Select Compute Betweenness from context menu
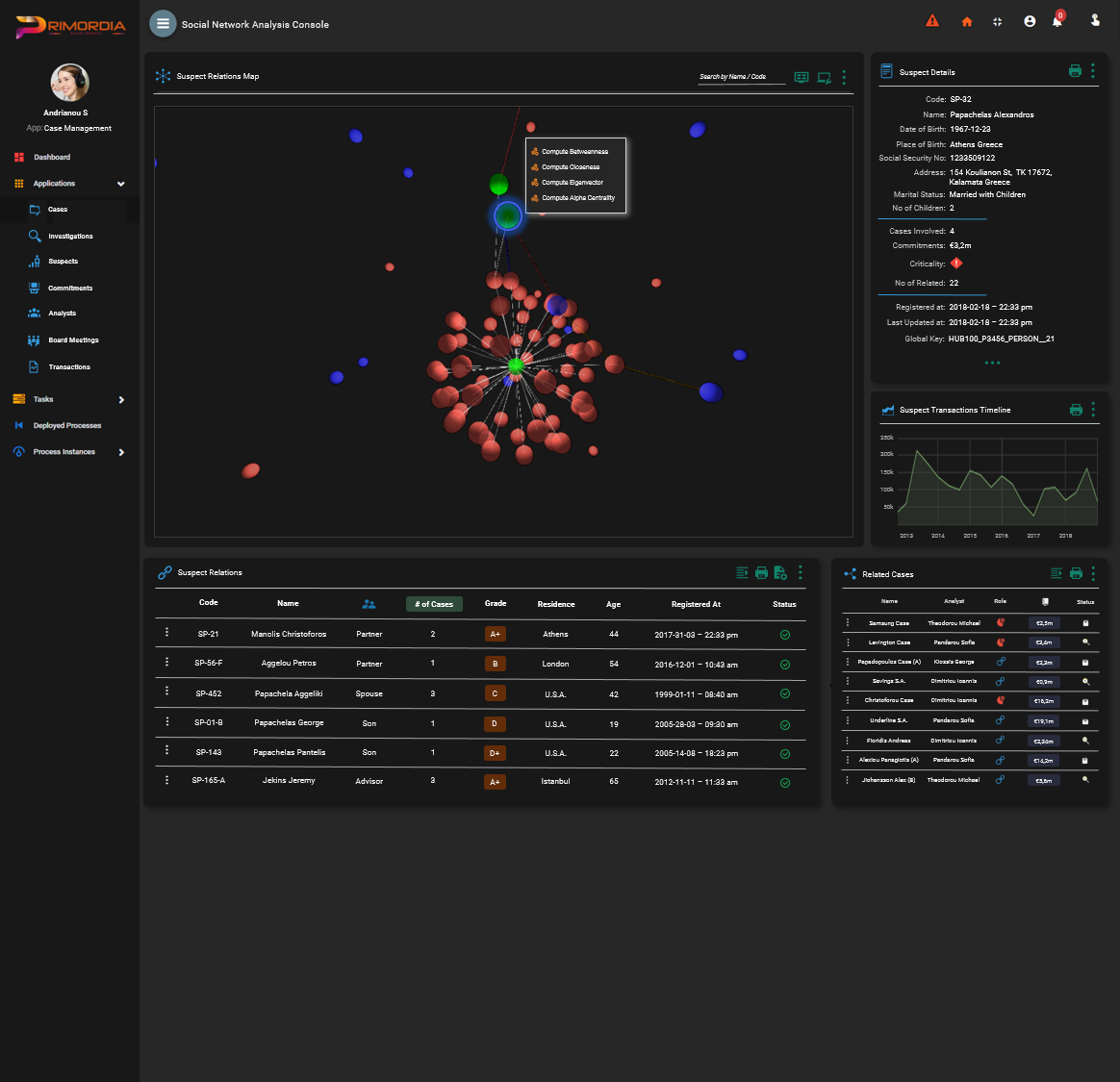Screen dimensions: 1120x1082 coord(574,152)
